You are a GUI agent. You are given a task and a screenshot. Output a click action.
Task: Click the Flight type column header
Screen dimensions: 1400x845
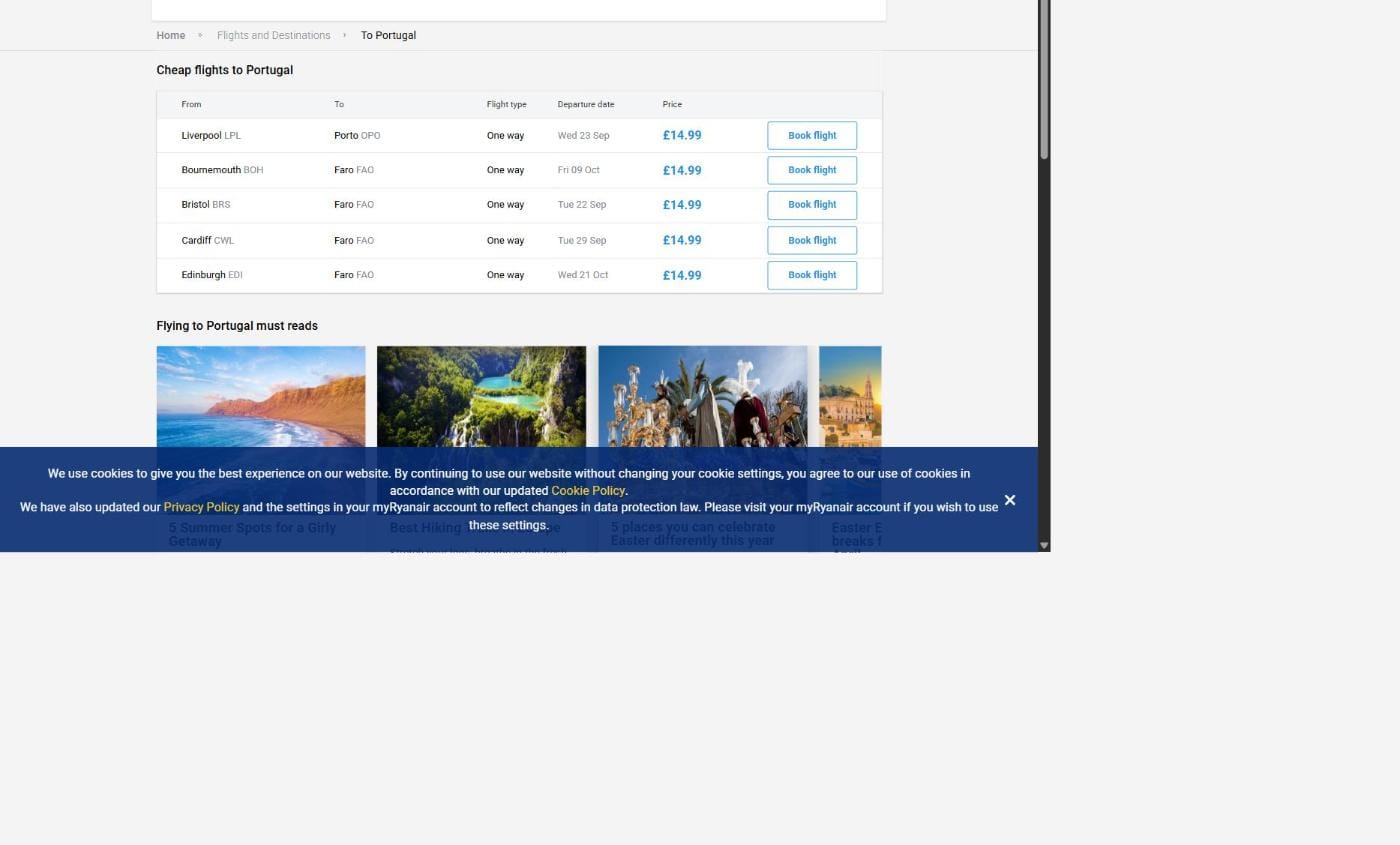(507, 104)
